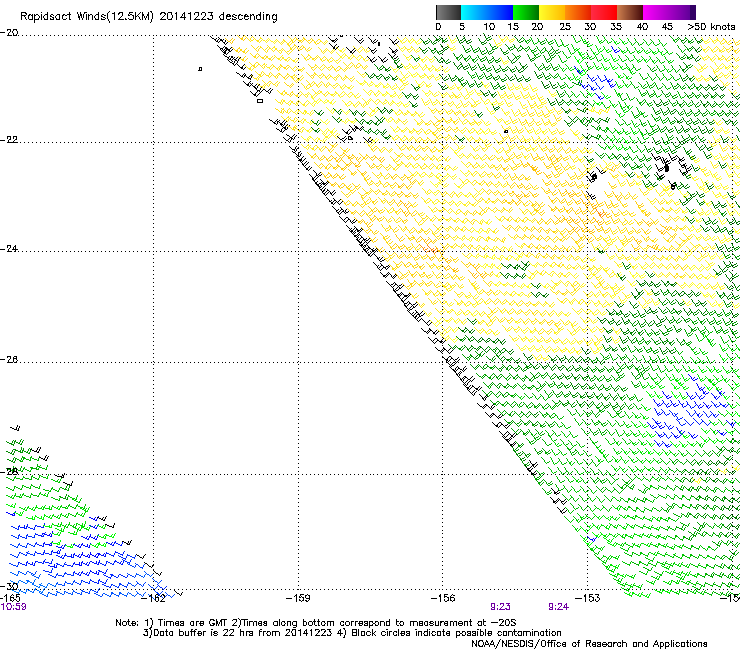Click the '-153' longitude axis label
The image size is (740, 650).
click(x=588, y=599)
